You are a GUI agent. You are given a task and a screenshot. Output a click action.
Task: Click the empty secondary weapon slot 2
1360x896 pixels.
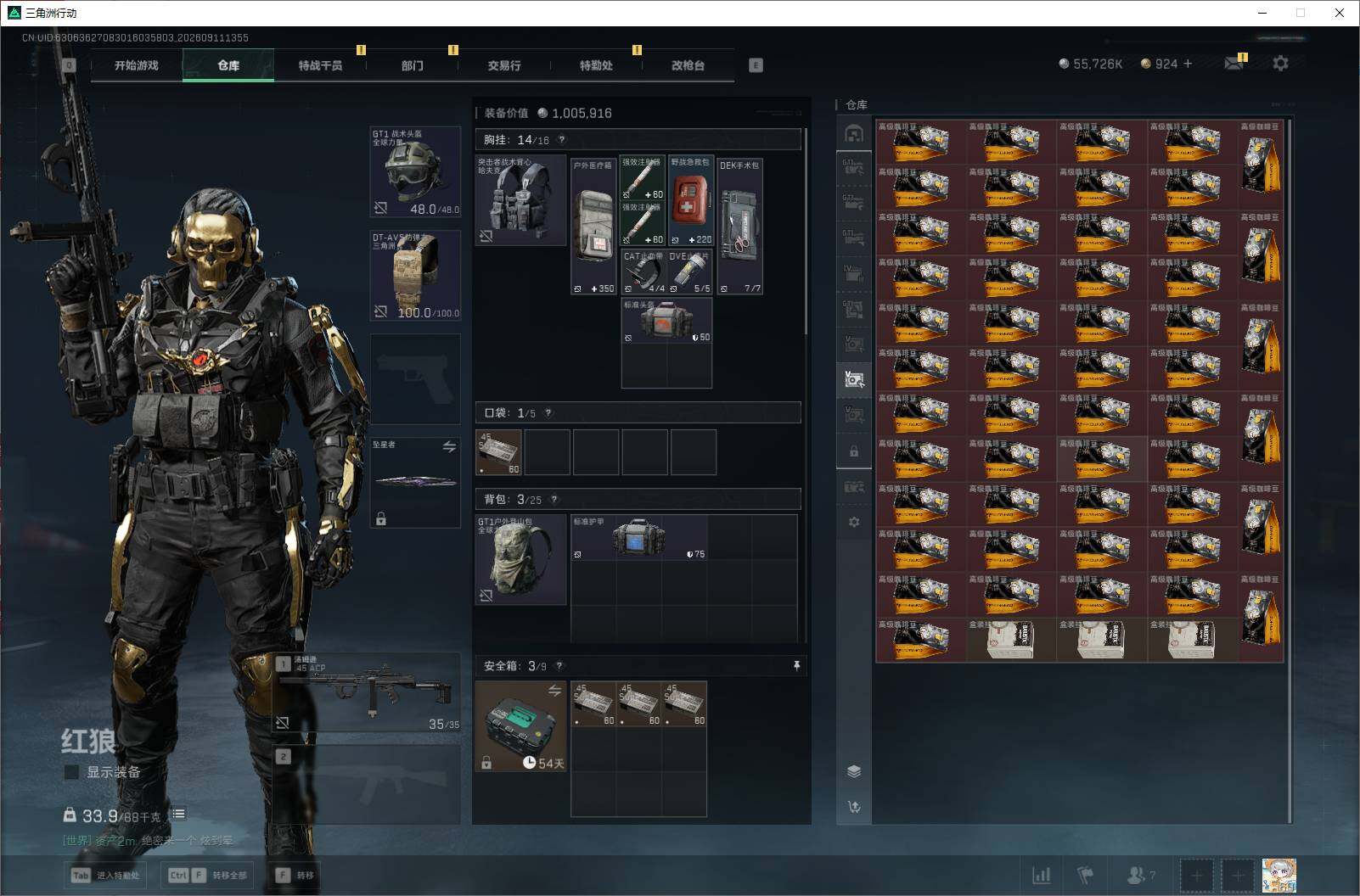(367, 785)
